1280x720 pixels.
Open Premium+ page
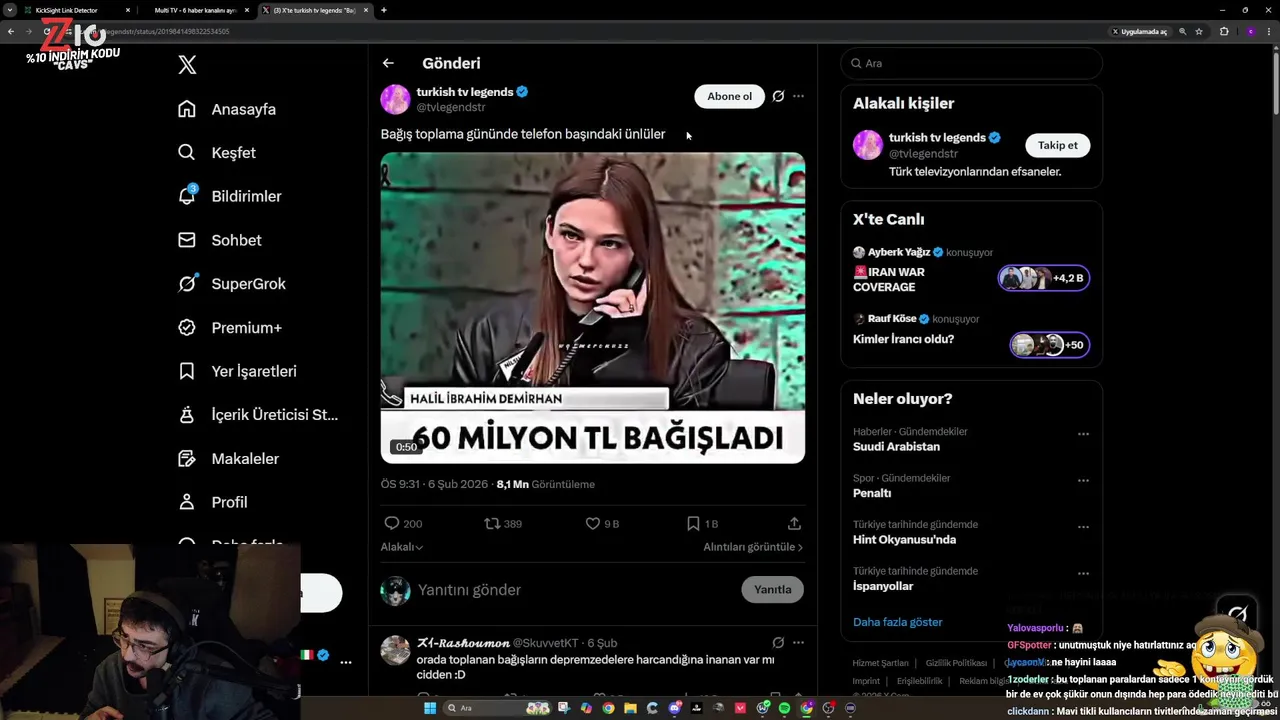[x=230, y=327]
